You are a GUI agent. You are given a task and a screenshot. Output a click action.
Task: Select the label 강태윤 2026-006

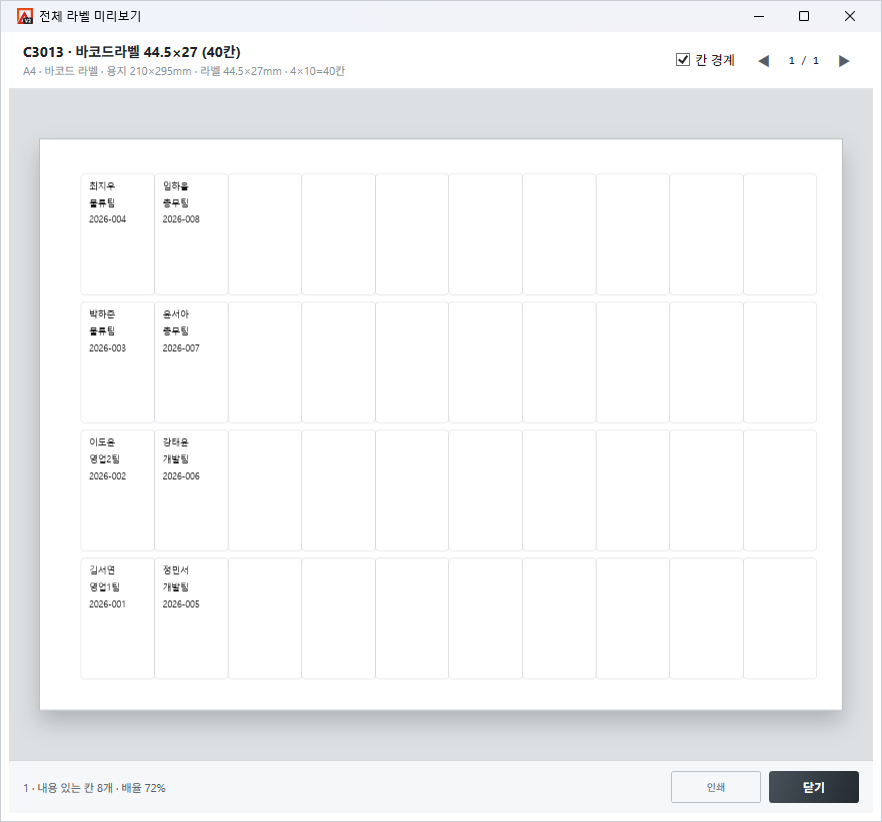(191, 490)
